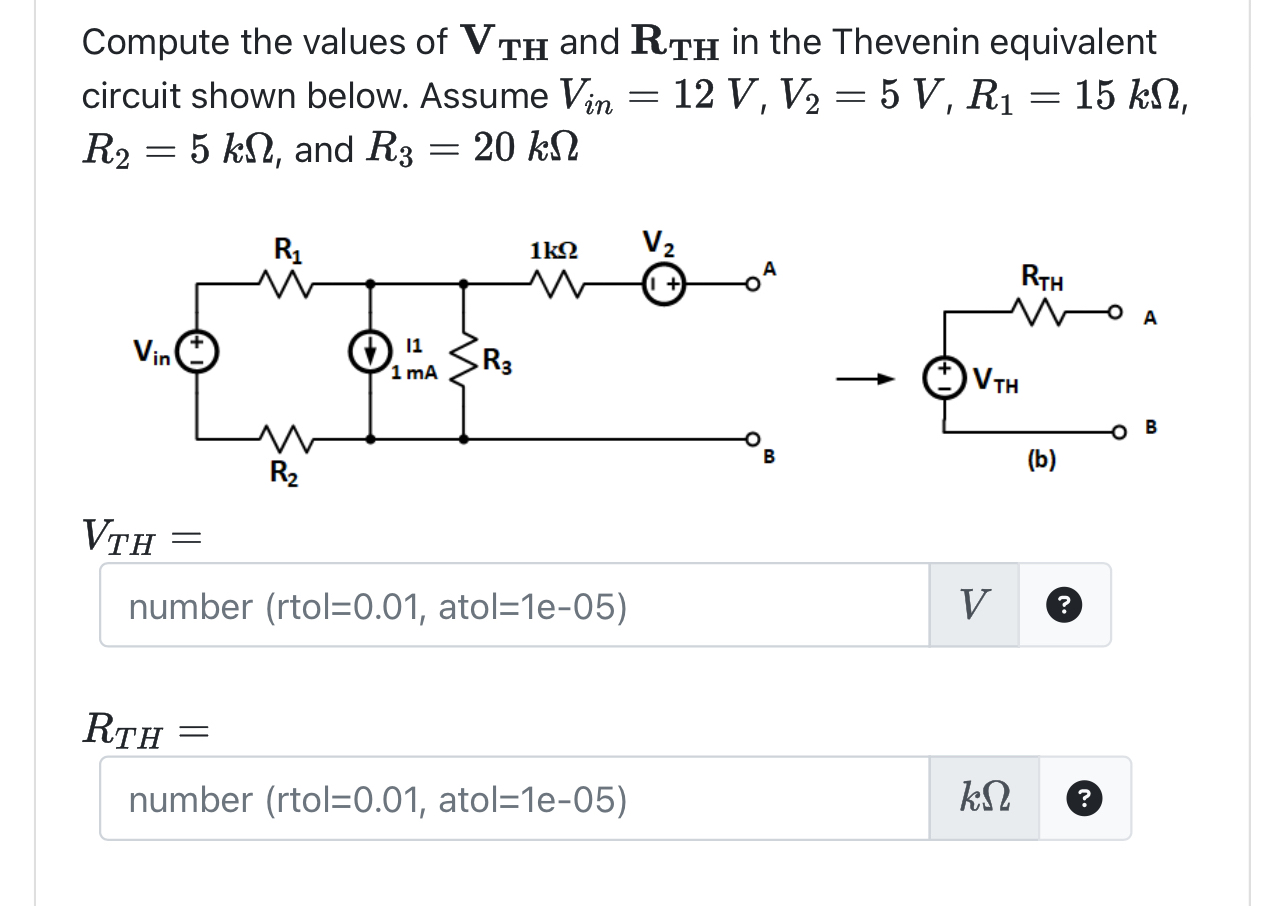Open the help popup for the VTH answer
Viewport: 1284px width, 906px height.
coord(1063,605)
